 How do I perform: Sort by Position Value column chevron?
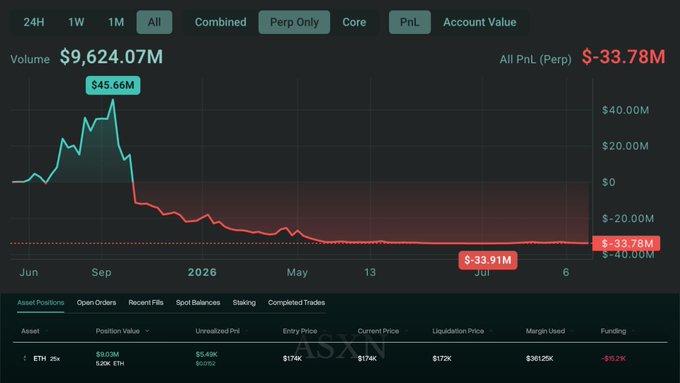point(147,331)
